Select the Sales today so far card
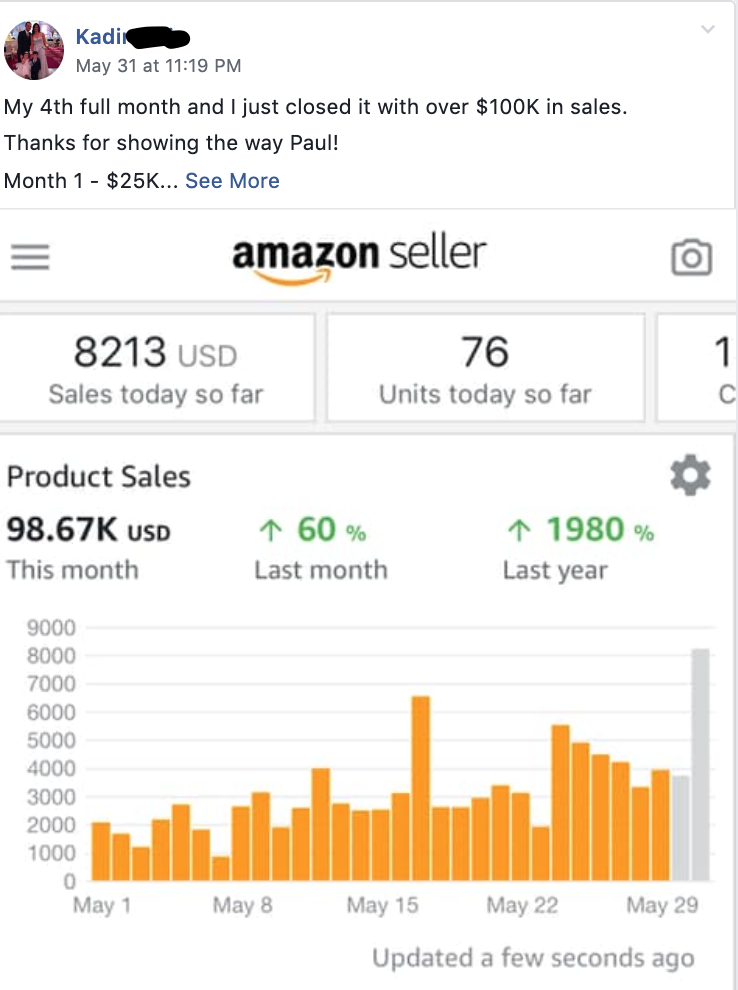738x990 pixels. click(157, 367)
